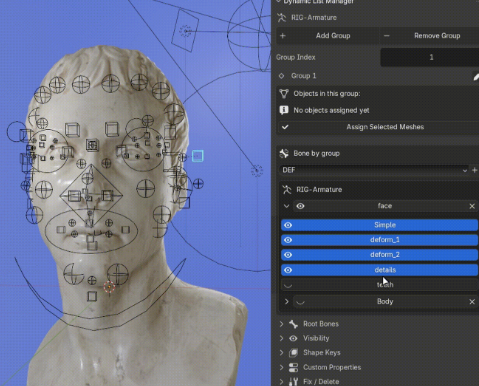
Task: Toggle eye icon on details layer
Action: click(288, 270)
